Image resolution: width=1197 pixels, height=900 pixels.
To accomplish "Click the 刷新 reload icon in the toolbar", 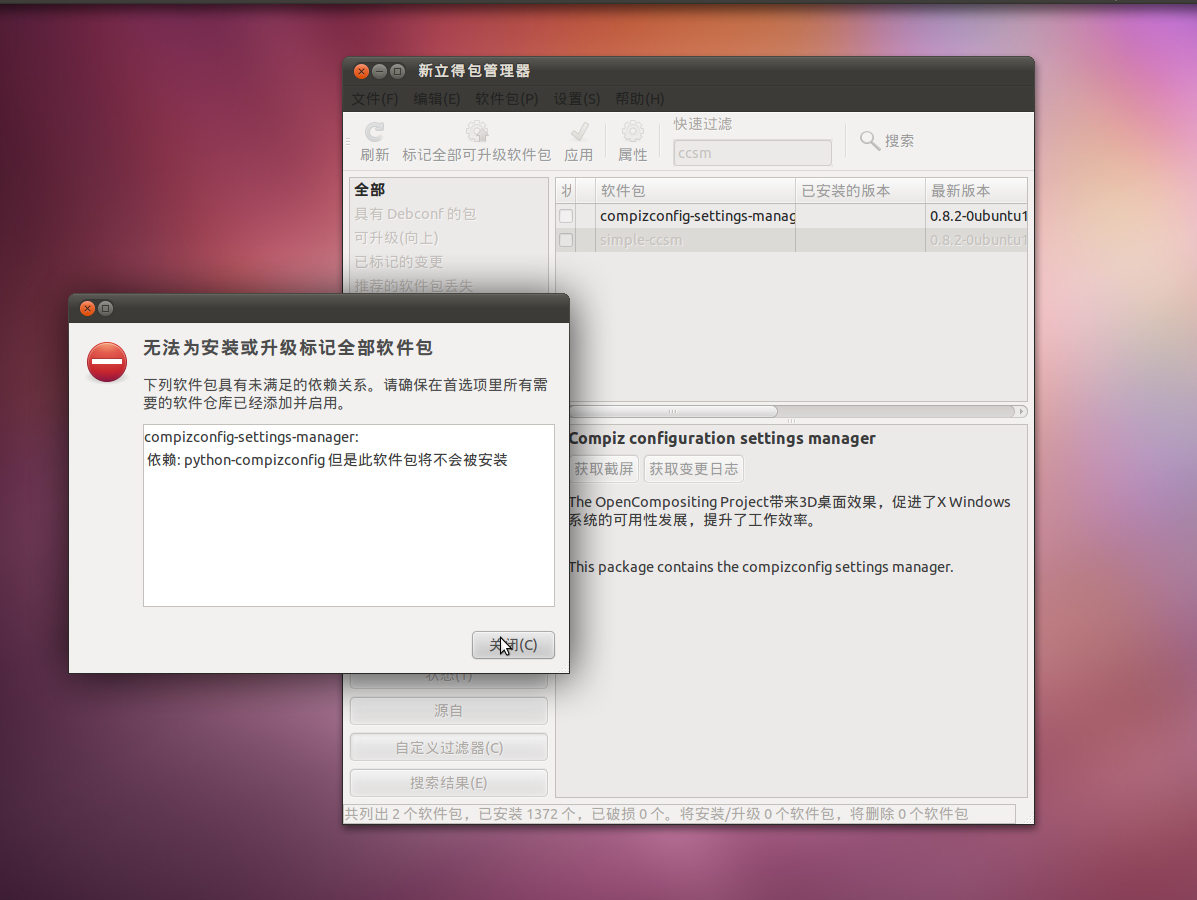I will (x=374, y=132).
